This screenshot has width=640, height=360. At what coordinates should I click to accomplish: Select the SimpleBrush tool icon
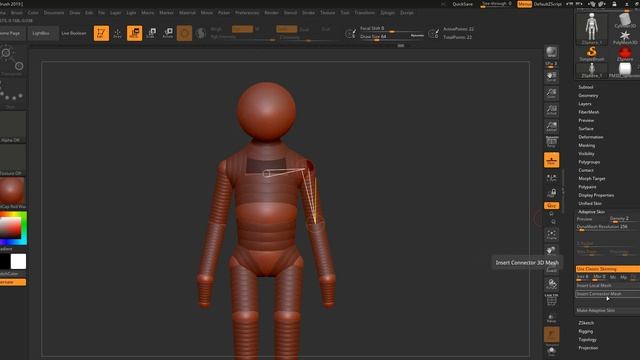(x=591, y=53)
